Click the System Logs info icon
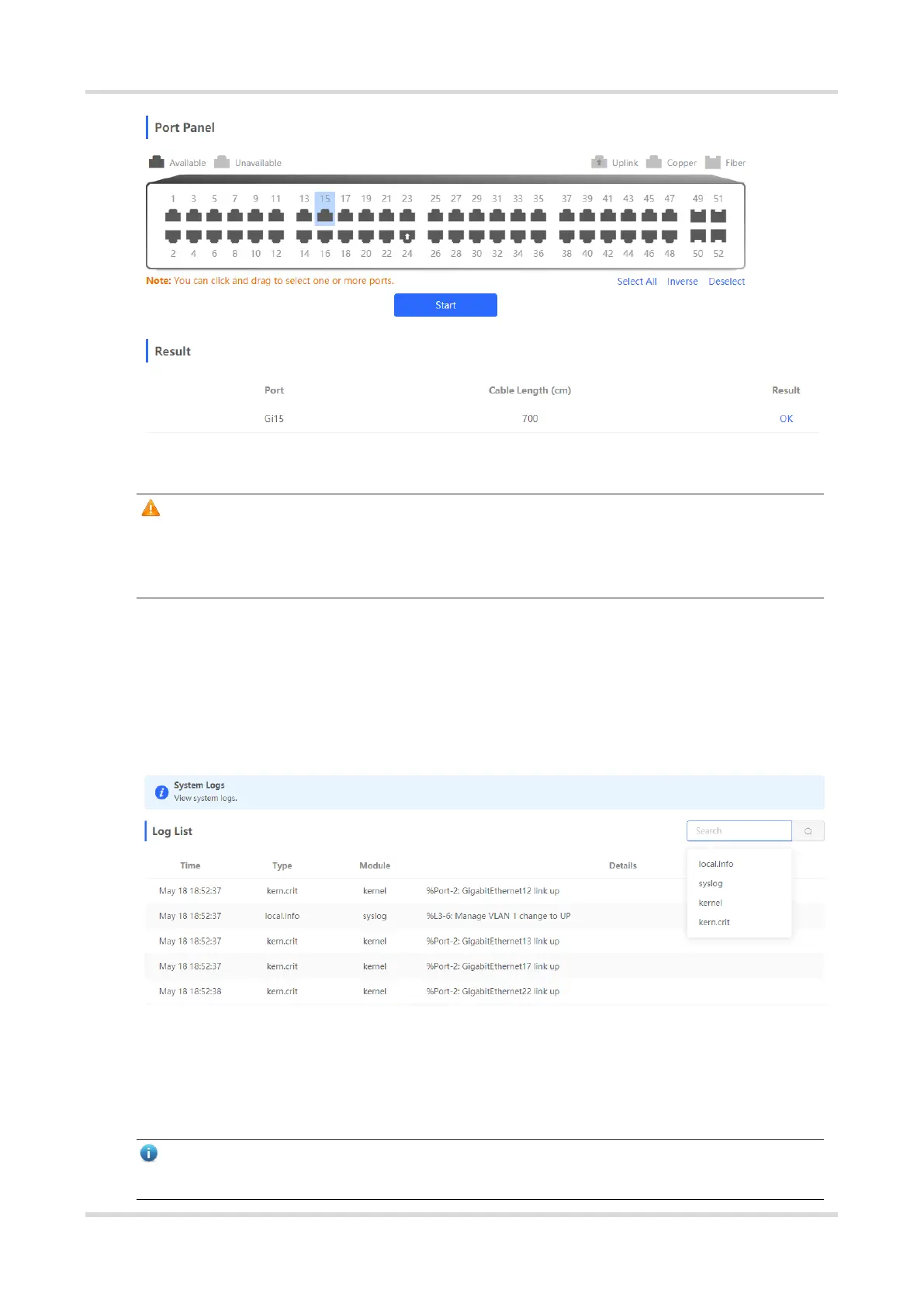Image resolution: width=924 pixels, height=1307 pixels. point(161,792)
